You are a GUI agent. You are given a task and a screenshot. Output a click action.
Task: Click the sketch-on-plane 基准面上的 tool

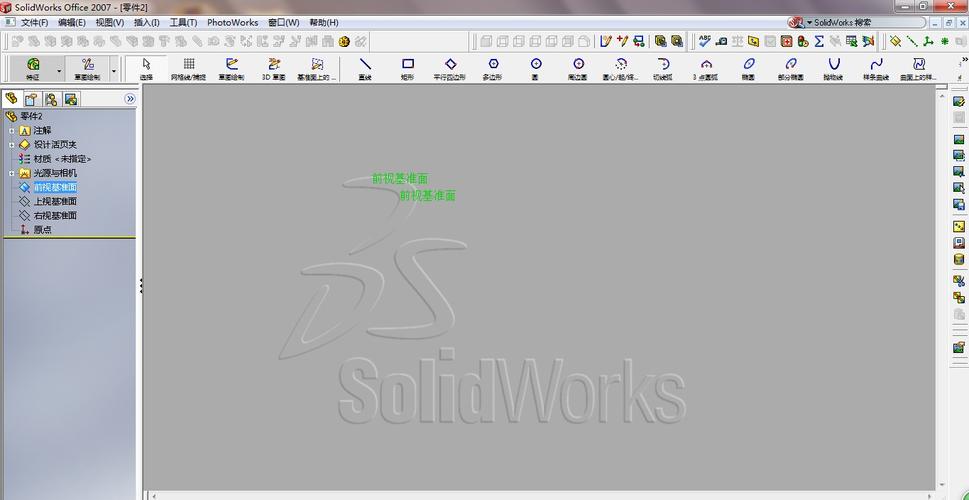pos(317,68)
